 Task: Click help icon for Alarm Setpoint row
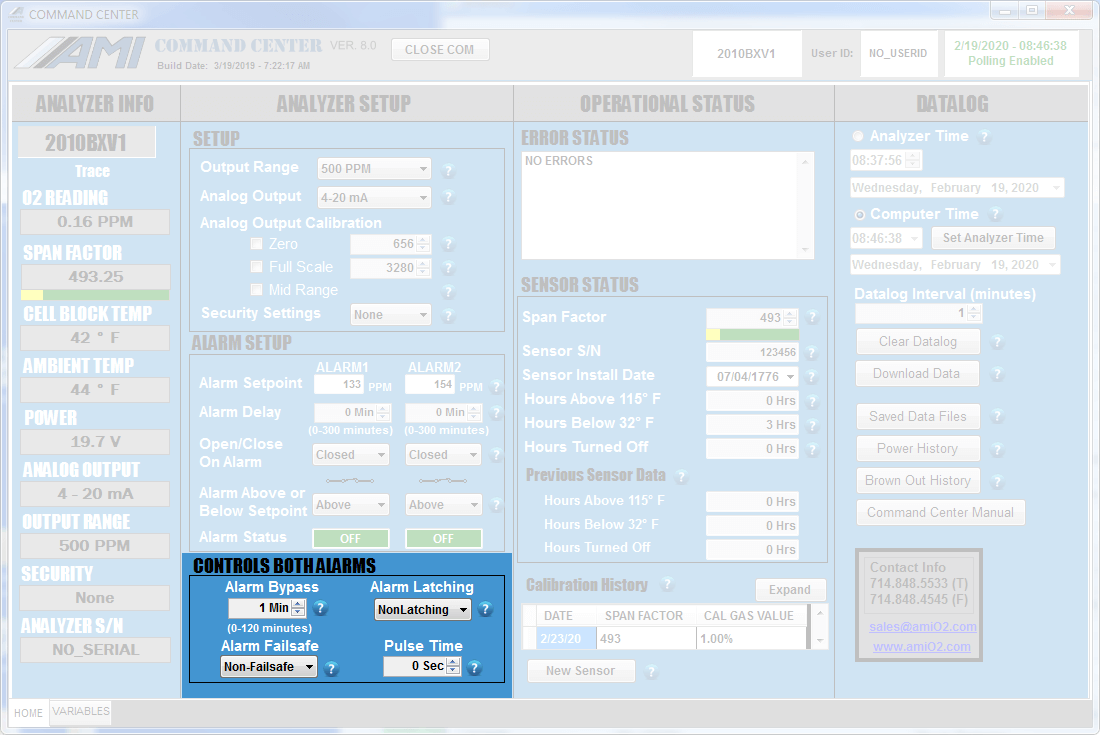(x=496, y=386)
